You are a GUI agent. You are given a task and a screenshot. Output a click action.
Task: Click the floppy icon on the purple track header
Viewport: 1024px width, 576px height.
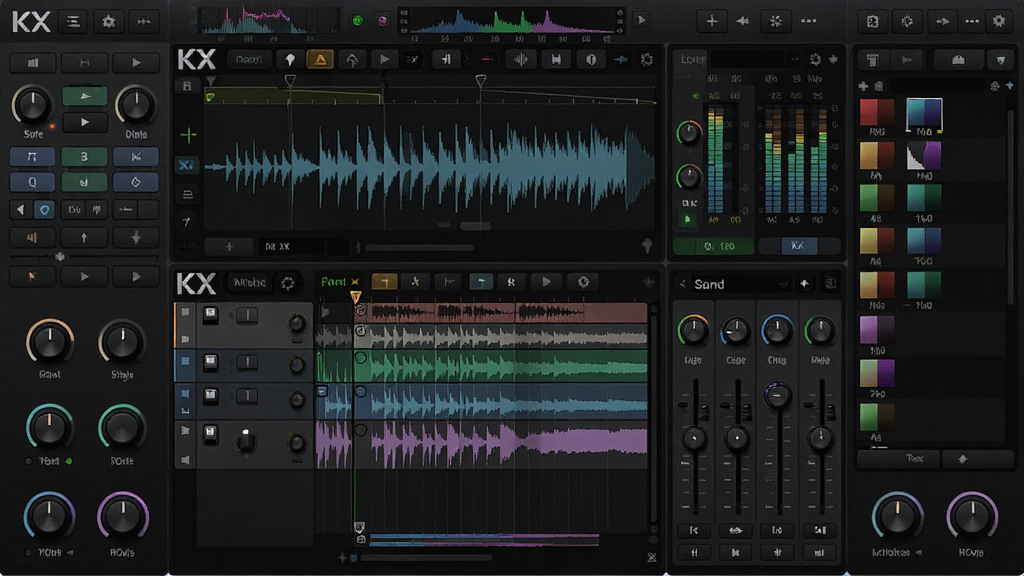pos(210,434)
